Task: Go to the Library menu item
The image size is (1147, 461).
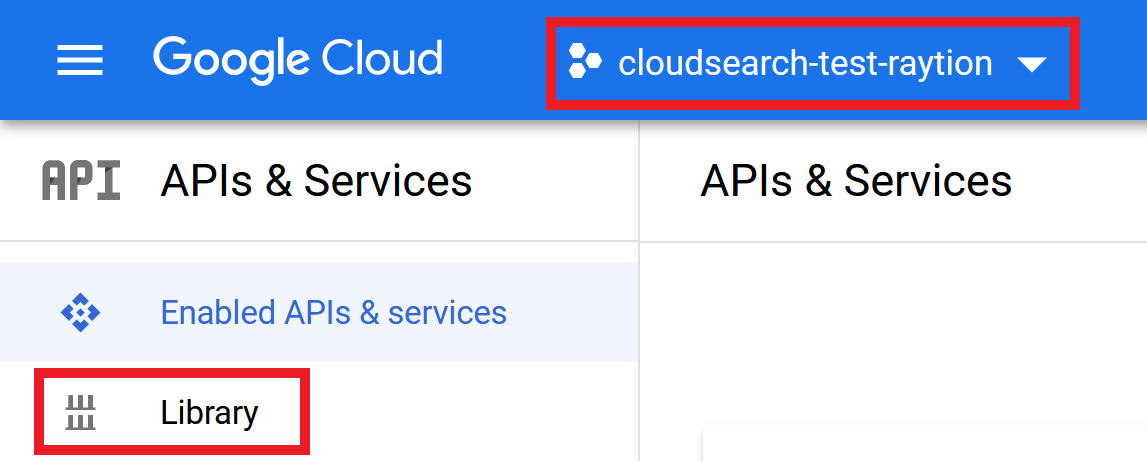Action: pos(172,411)
